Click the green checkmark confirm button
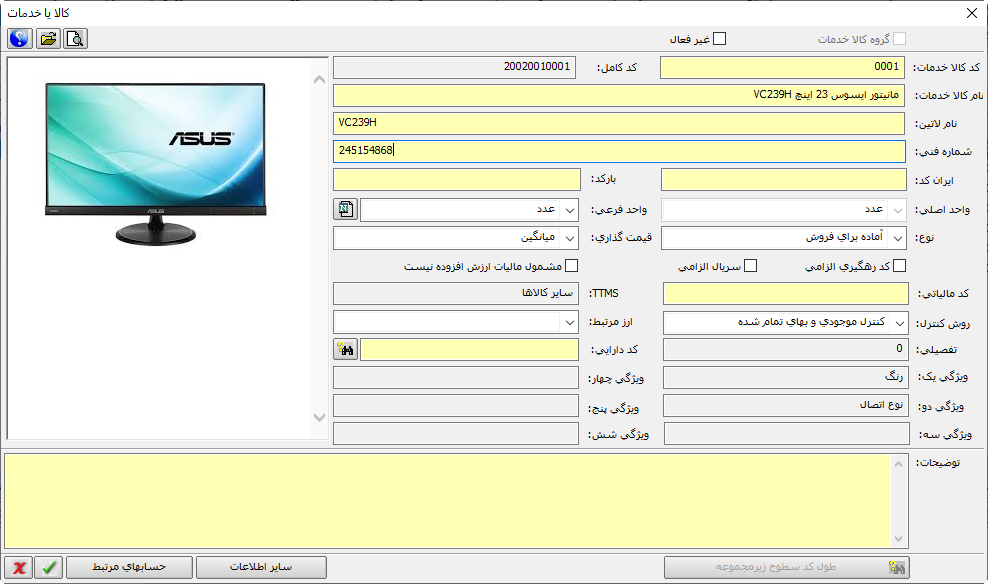 point(49,567)
